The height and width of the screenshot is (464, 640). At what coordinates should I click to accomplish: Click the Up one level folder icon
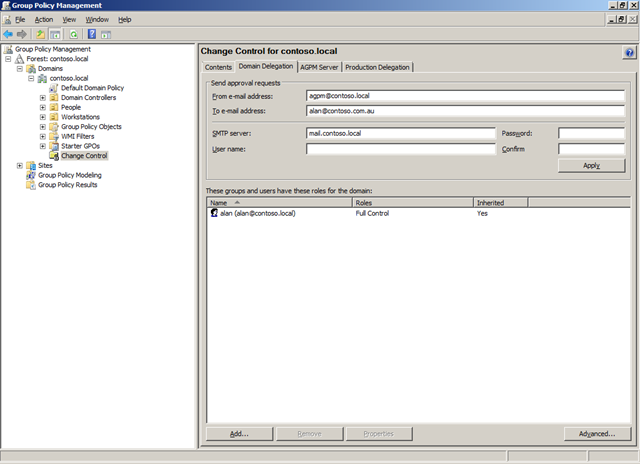click(41, 33)
